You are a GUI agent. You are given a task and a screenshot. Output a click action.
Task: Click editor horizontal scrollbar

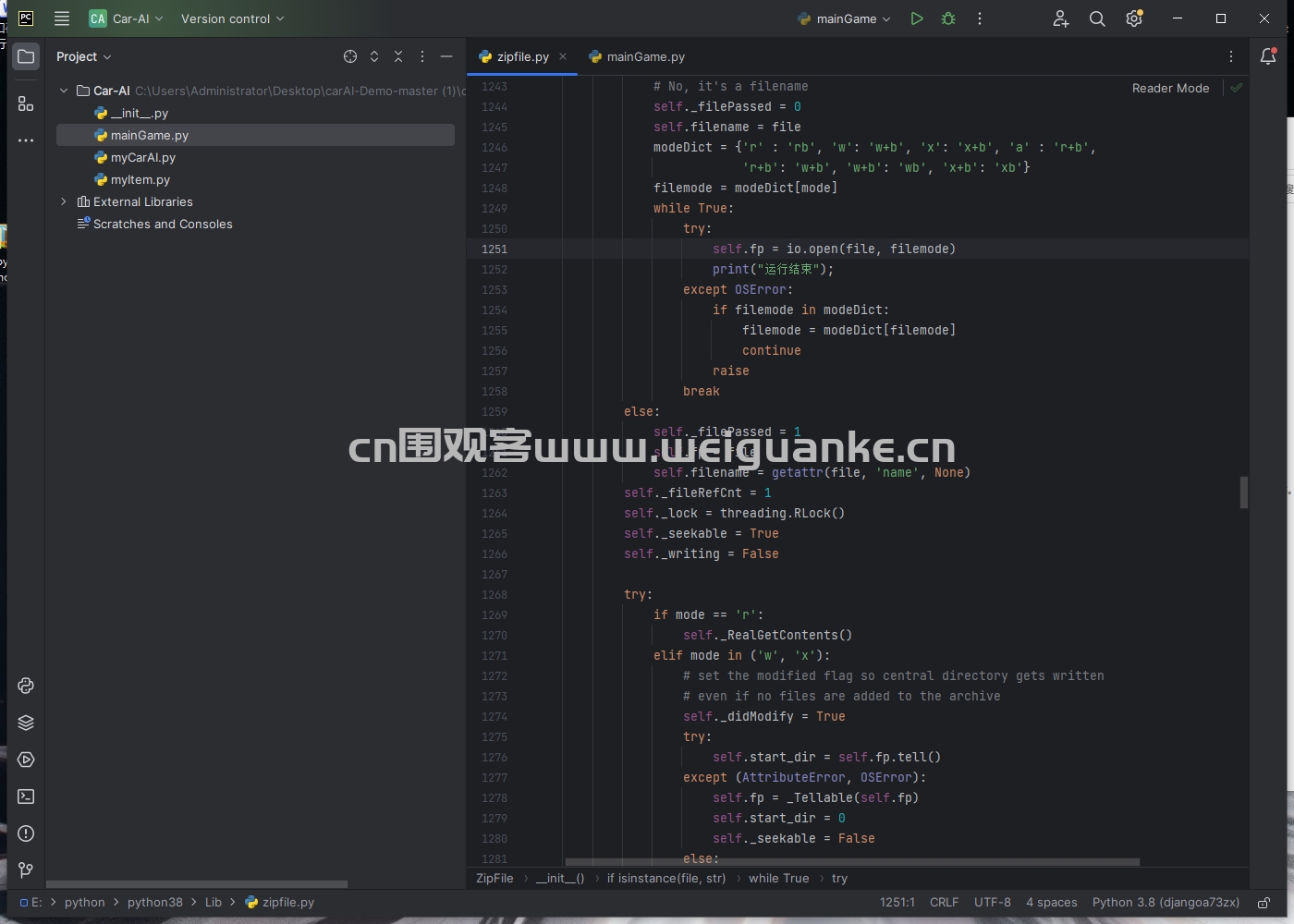852,861
